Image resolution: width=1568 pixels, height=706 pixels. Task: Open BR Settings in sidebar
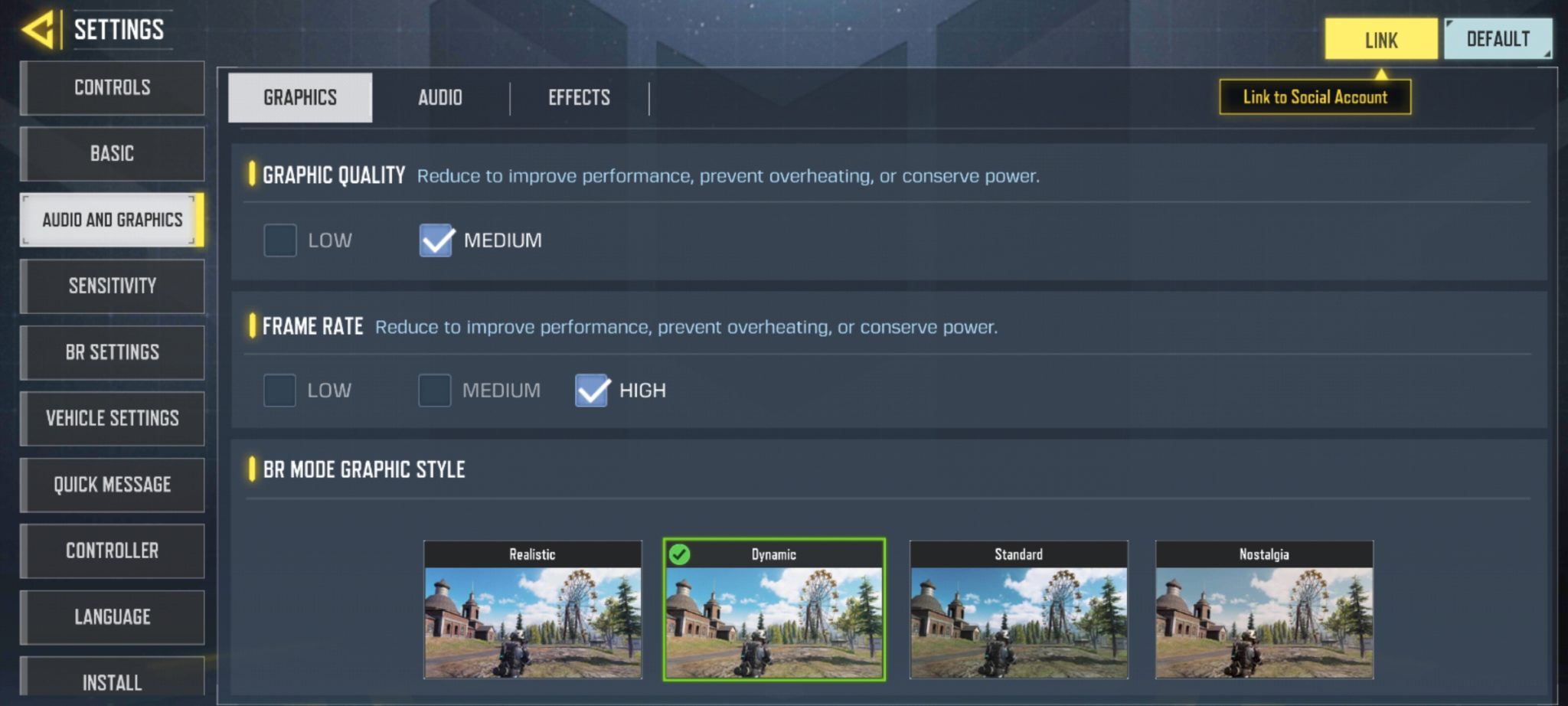coord(113,352)
